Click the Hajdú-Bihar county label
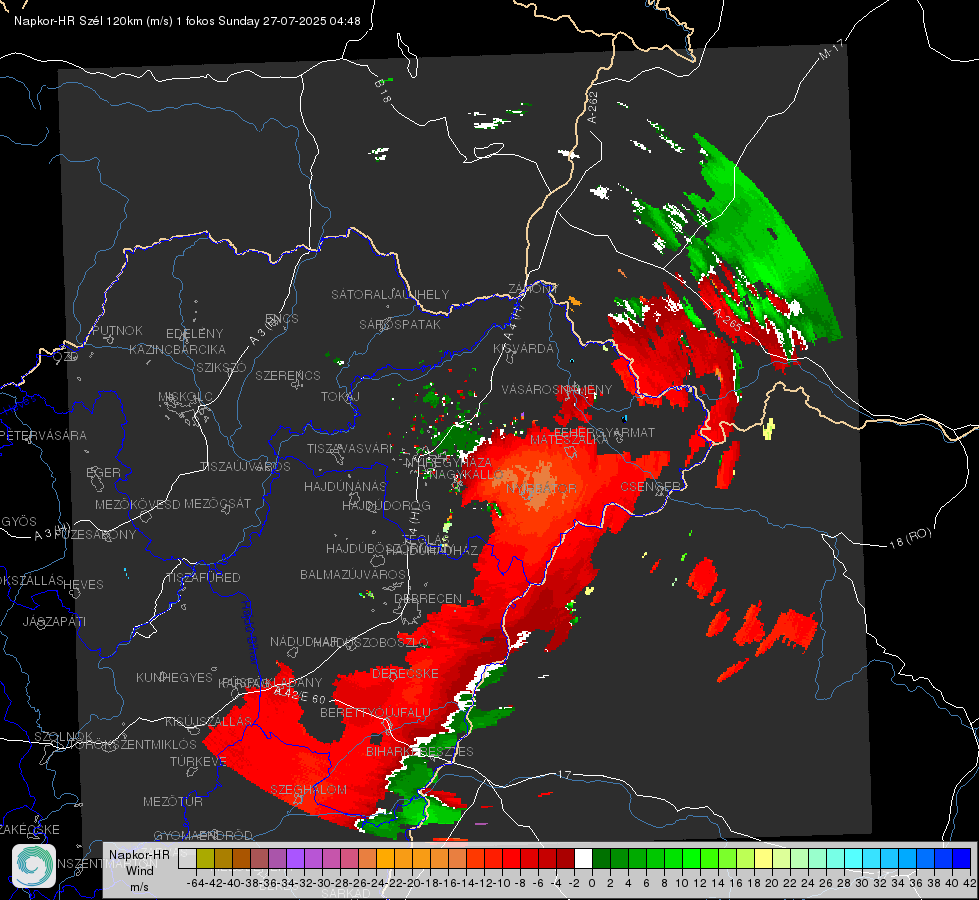Screen dimensions: 979x900 250,632
